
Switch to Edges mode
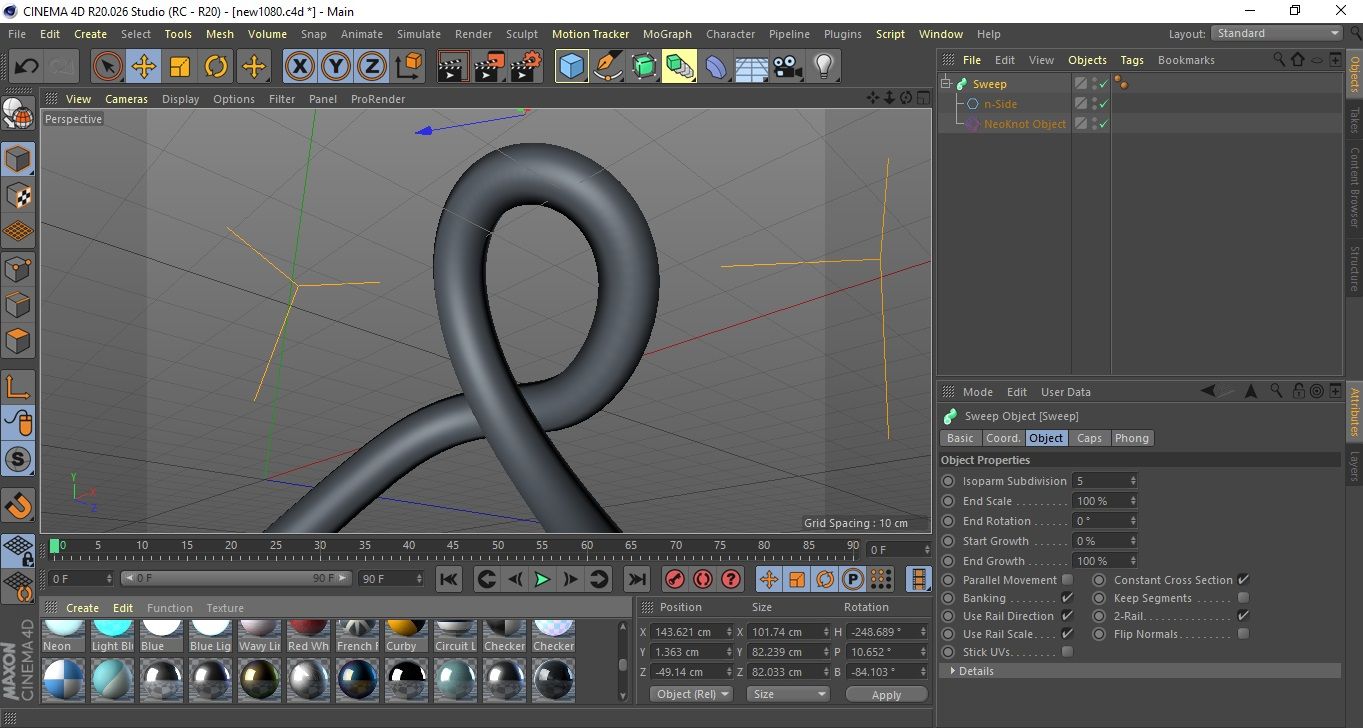tap(18, 304)
